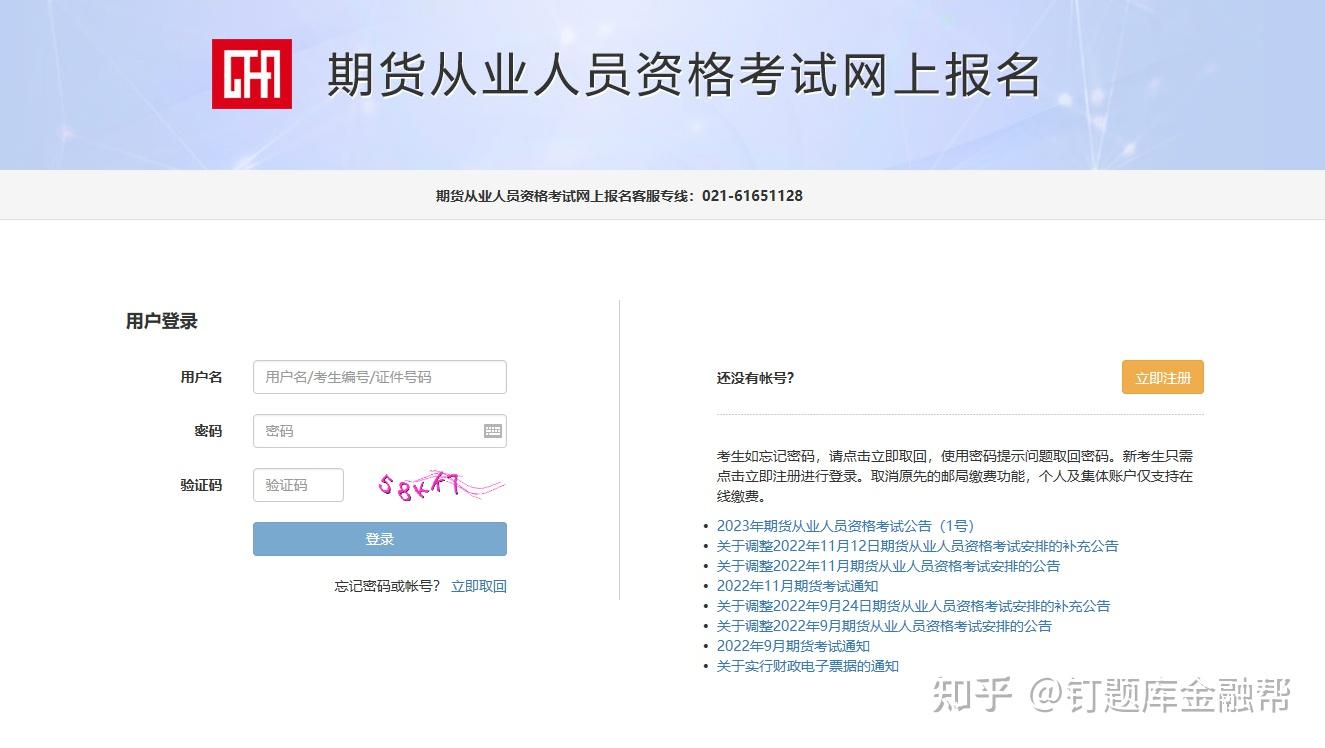Click inside the 用户名 username input field
Image resolution: width=1325 pixels, height=748 pixels.
379,377
